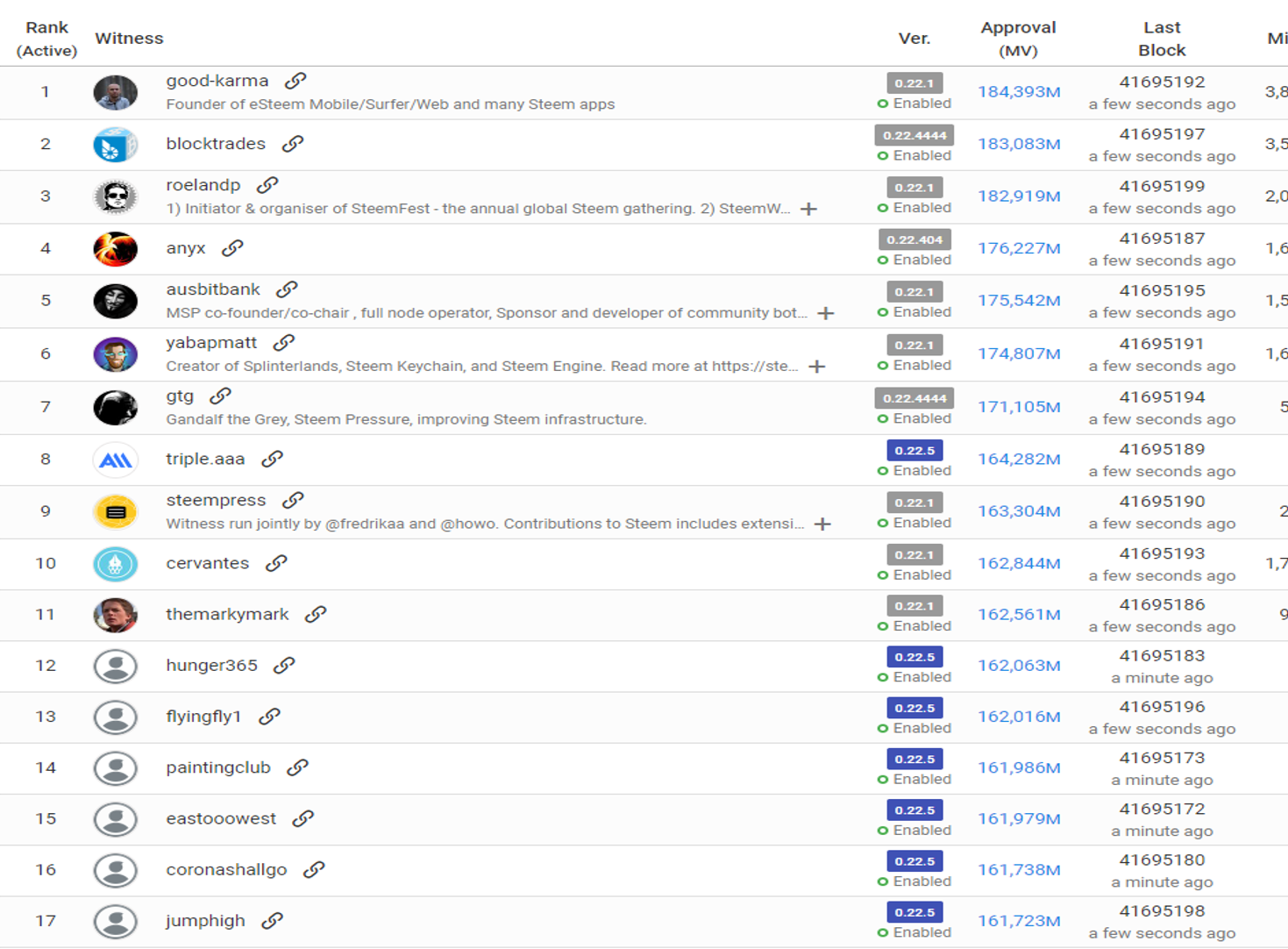Open jumphigh's witness link icon
Screen dimensions: 1288x949
coord(273,920)
